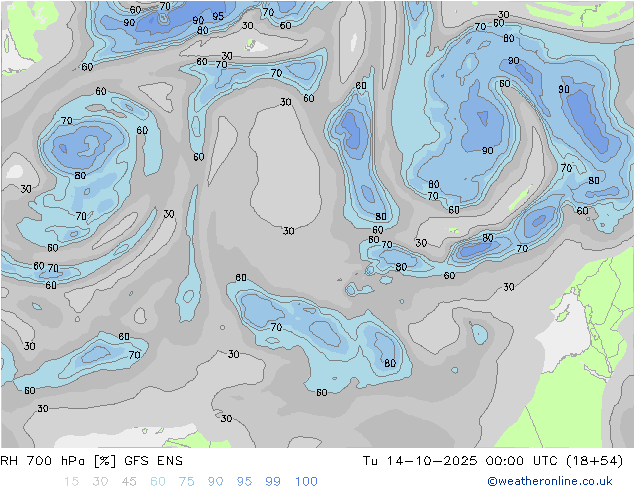Click the legend scale value 95
The image size is (634, 490).
tap(244, 482)
